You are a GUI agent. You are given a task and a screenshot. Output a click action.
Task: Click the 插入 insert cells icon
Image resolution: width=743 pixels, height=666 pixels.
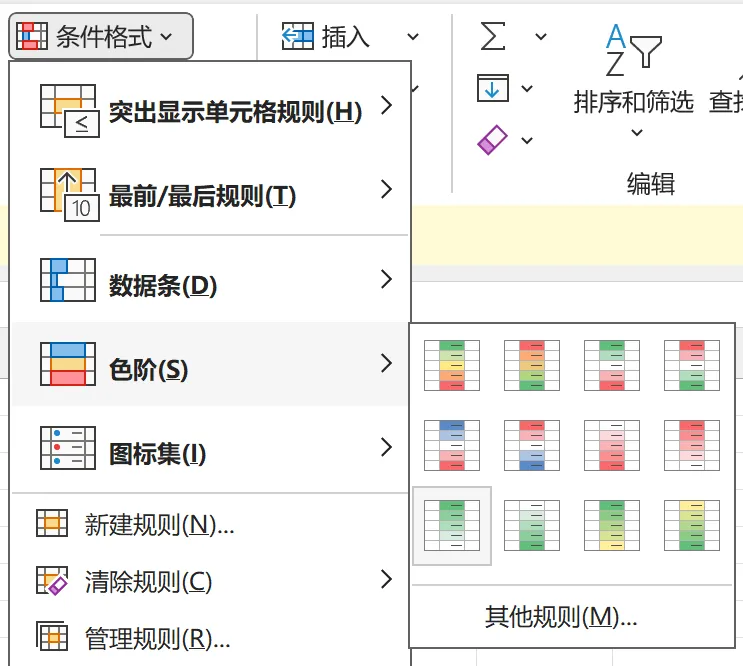[x=298, y=37]
